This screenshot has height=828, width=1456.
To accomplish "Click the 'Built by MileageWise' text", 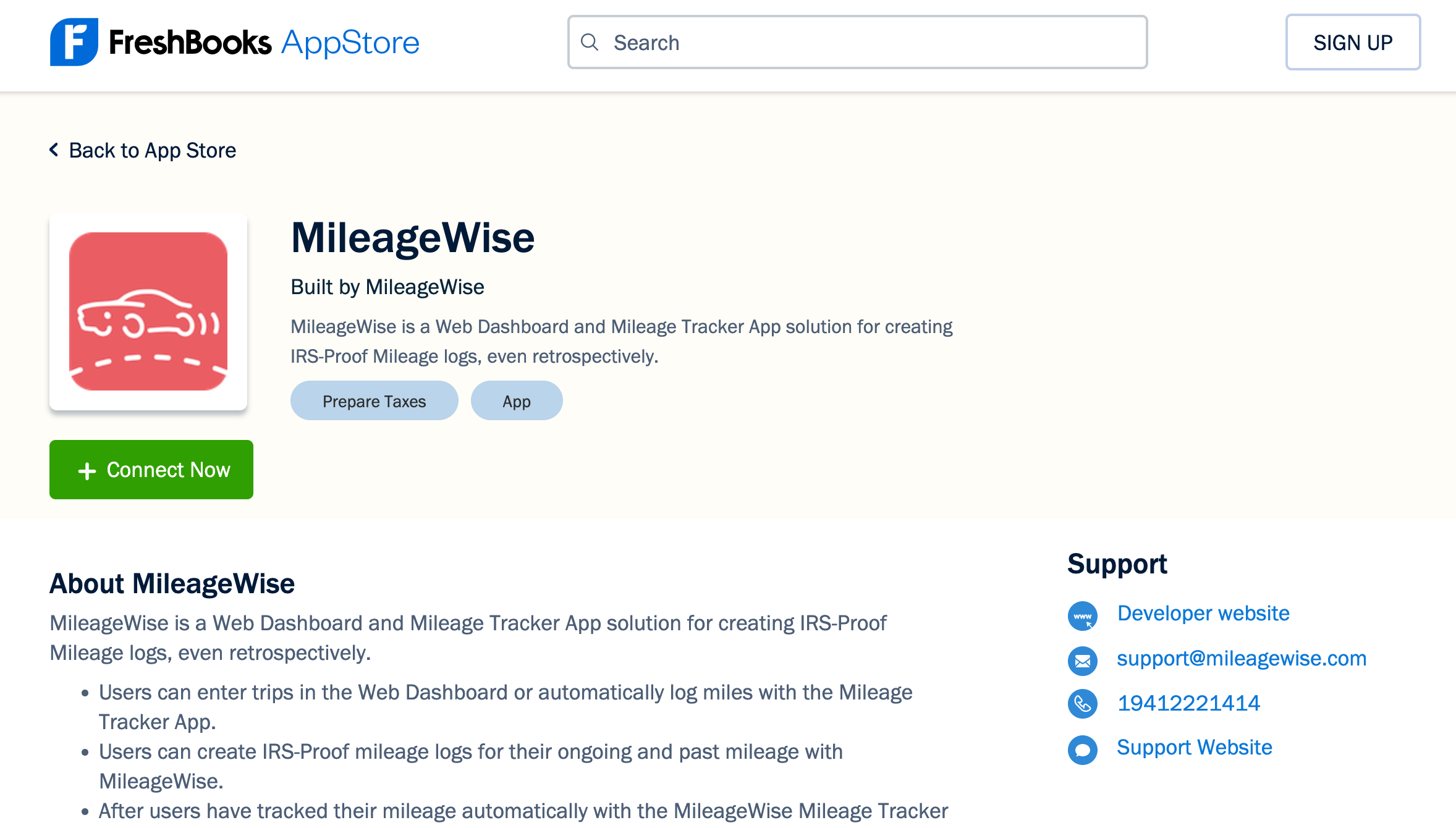I will click(x=387, y=287).
